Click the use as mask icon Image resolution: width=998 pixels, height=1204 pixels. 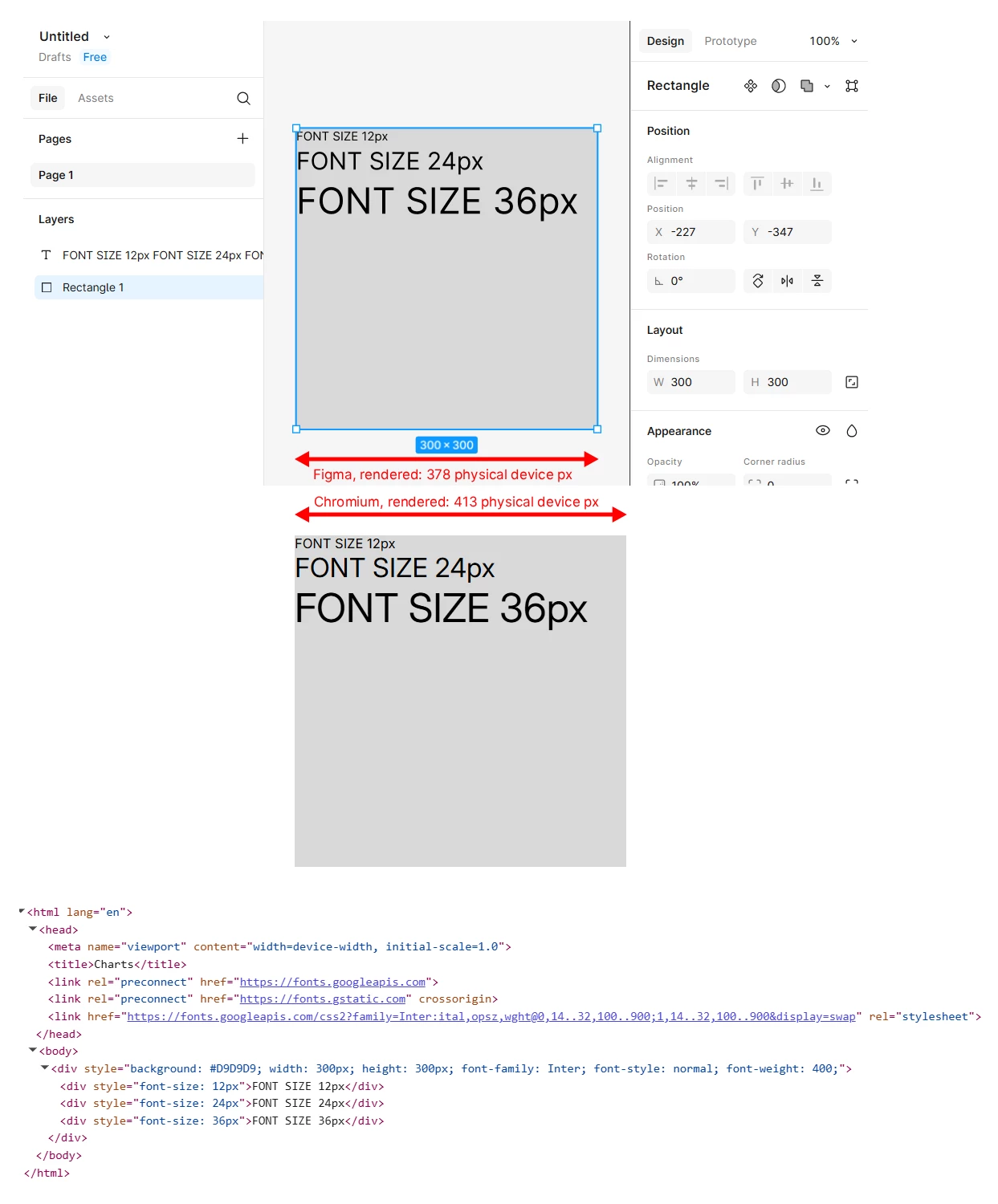pyautogui.click(x=779, y=86)
